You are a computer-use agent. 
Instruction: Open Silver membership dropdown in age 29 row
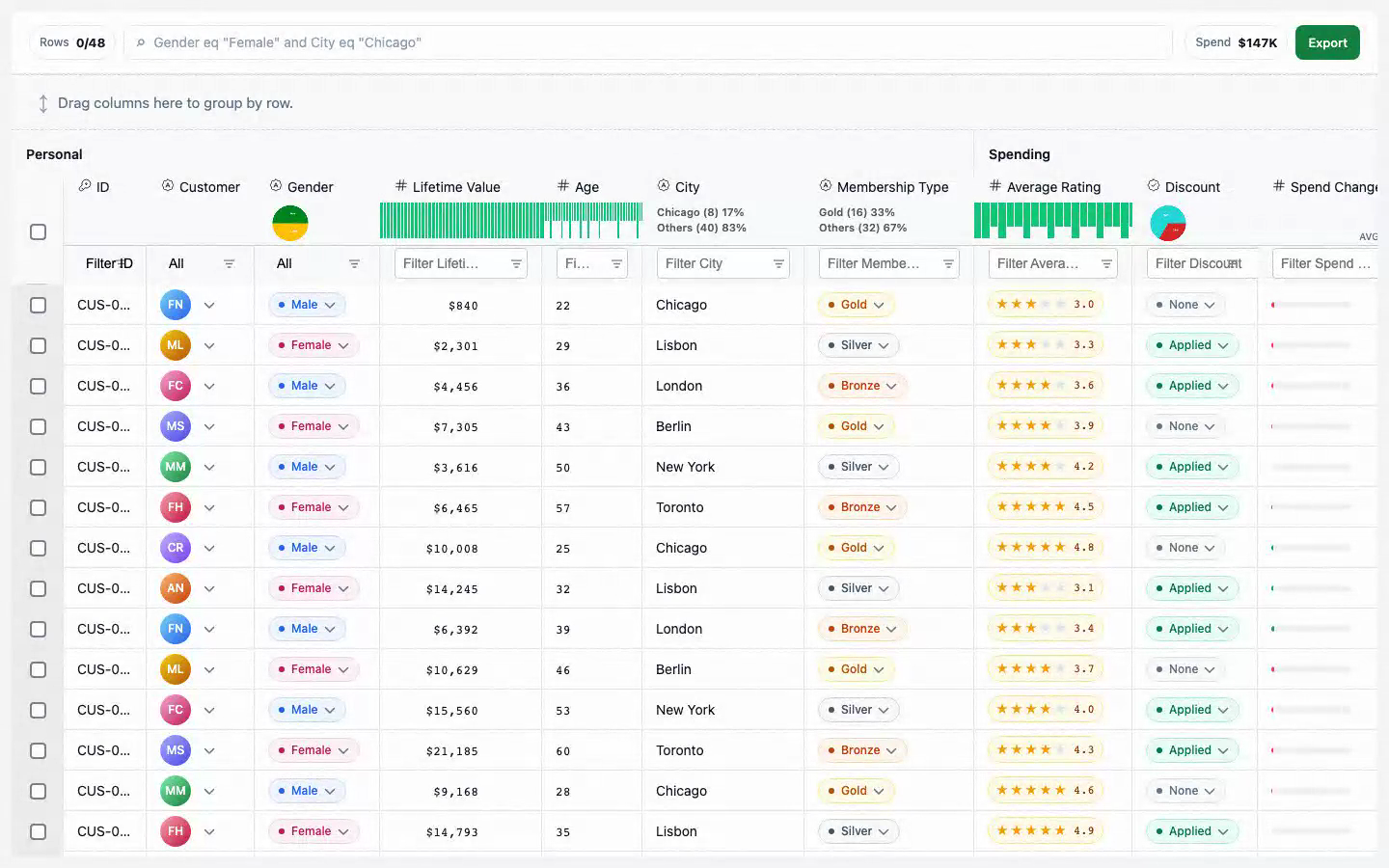tap(858, 345)
